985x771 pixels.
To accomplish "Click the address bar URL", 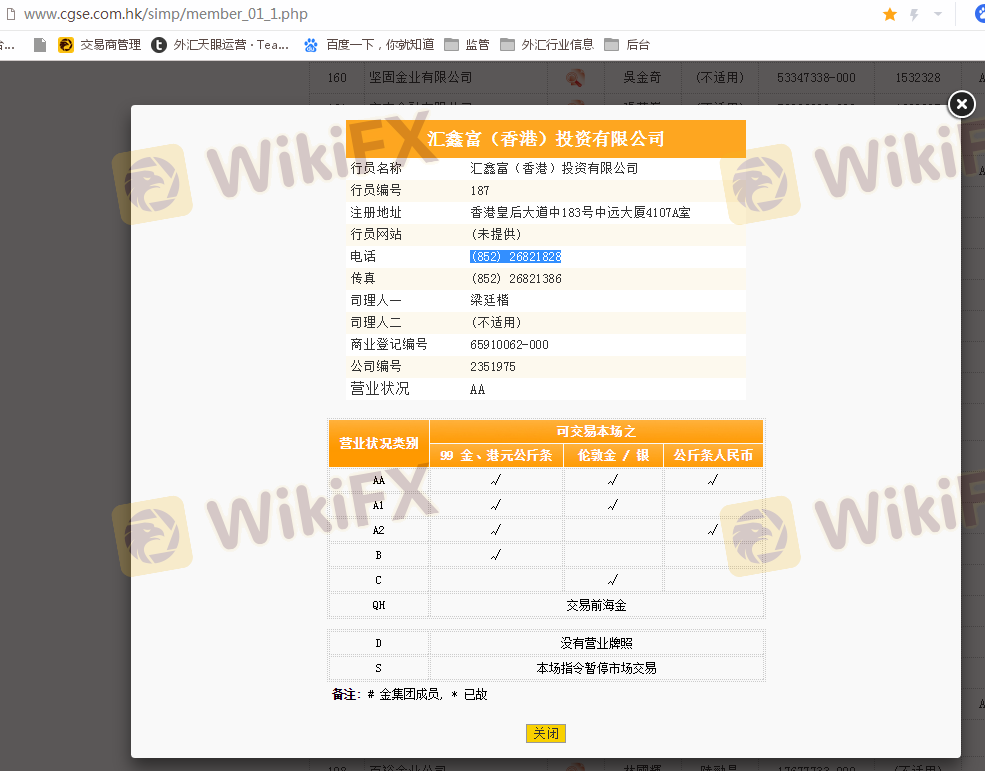I will (166, 14).
